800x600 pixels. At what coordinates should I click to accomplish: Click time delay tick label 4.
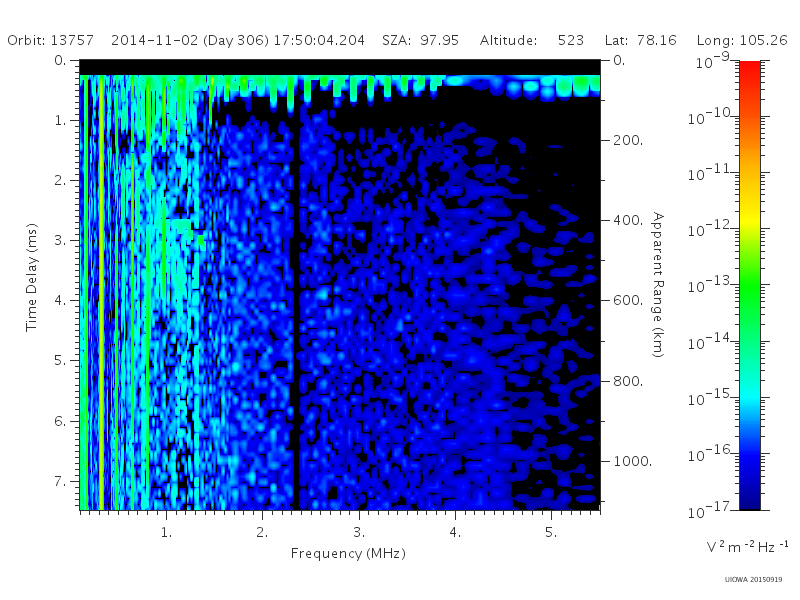coord(60,301)
